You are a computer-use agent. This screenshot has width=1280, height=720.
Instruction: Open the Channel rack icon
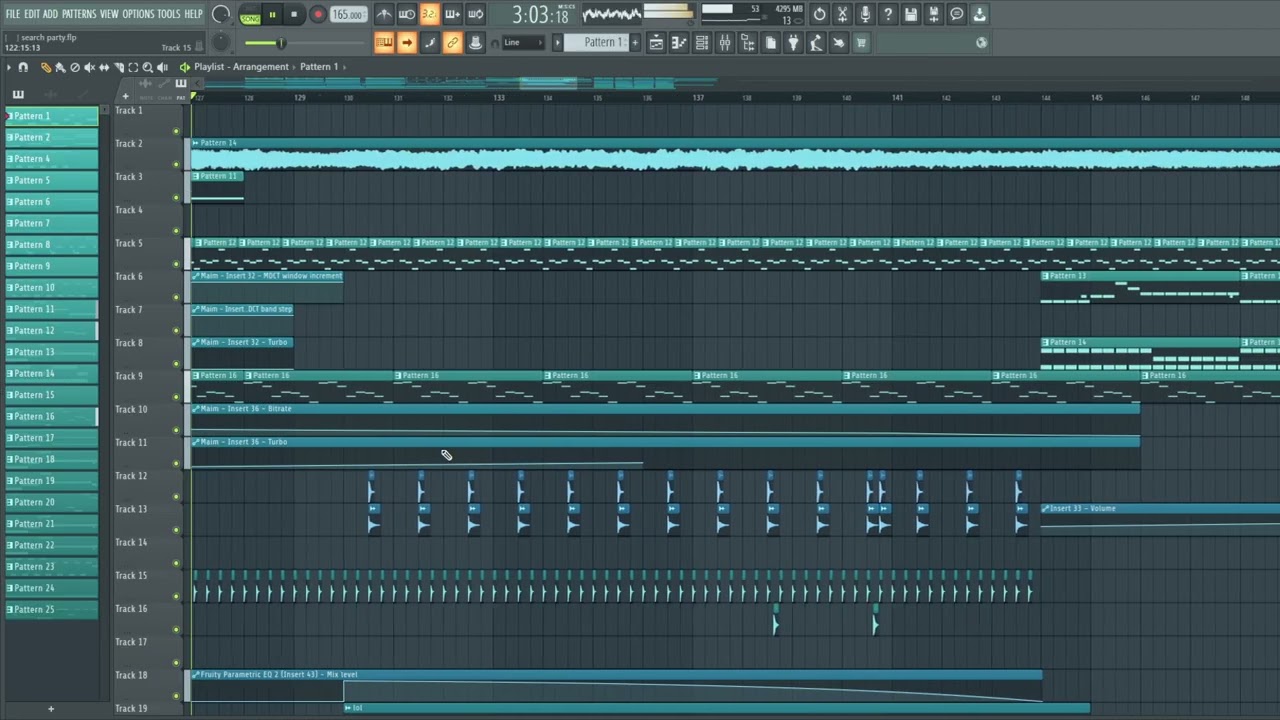point(702,42)
